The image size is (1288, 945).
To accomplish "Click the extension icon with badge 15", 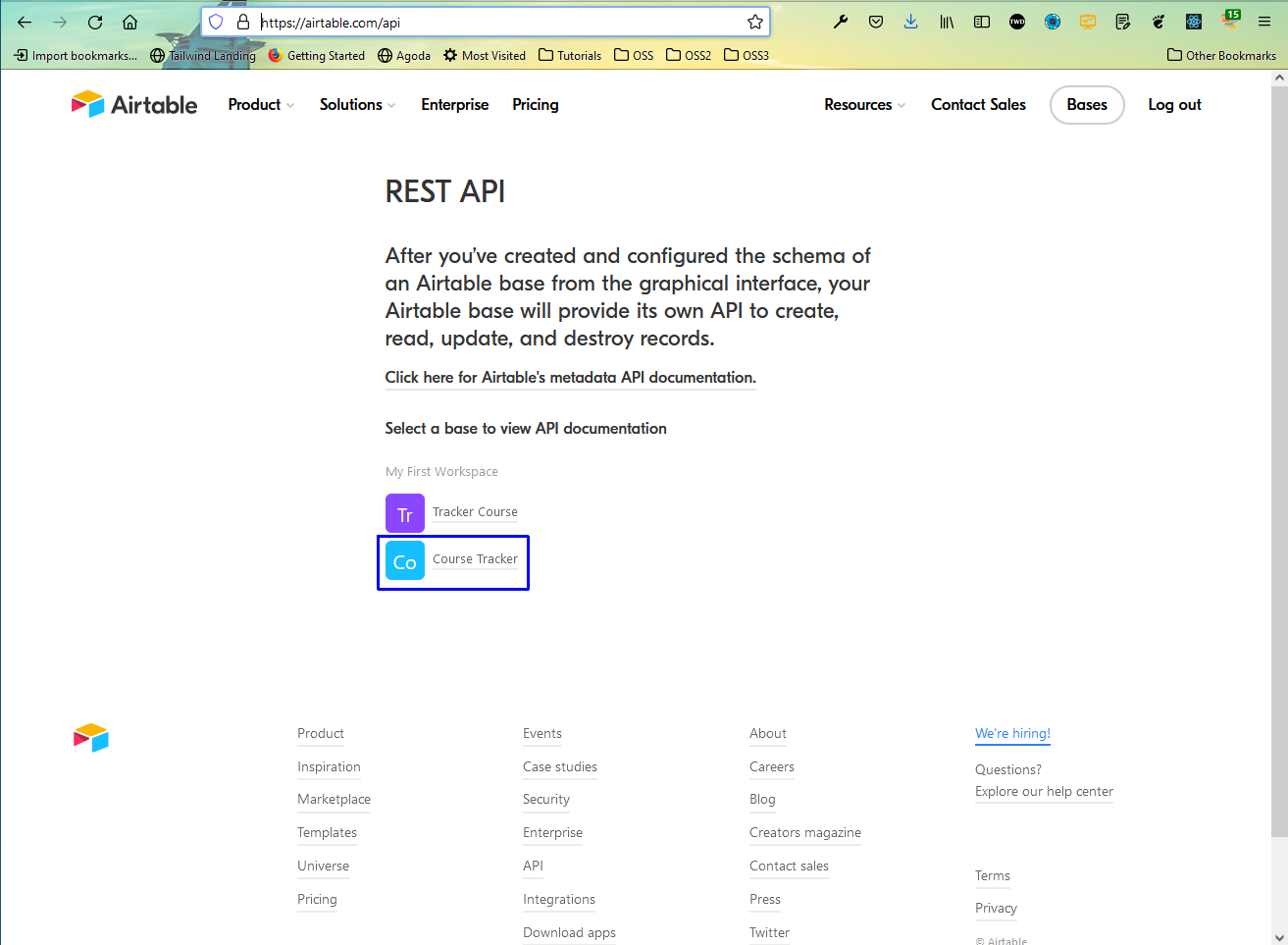I will [x=1231, y=20].
